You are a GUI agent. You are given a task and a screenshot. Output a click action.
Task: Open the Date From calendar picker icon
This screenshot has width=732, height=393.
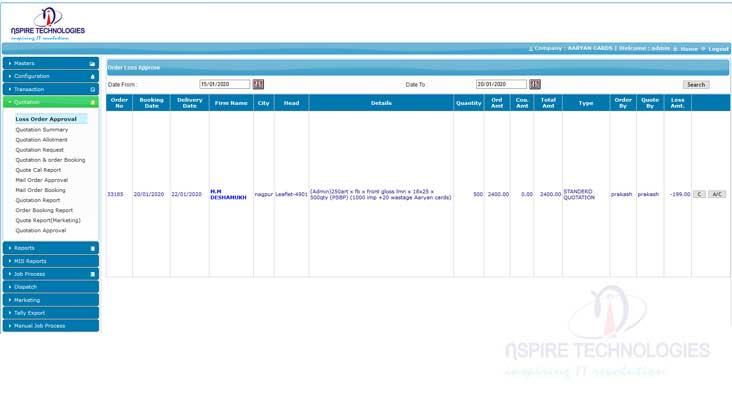pyautogui.click(x=258, y=84)
